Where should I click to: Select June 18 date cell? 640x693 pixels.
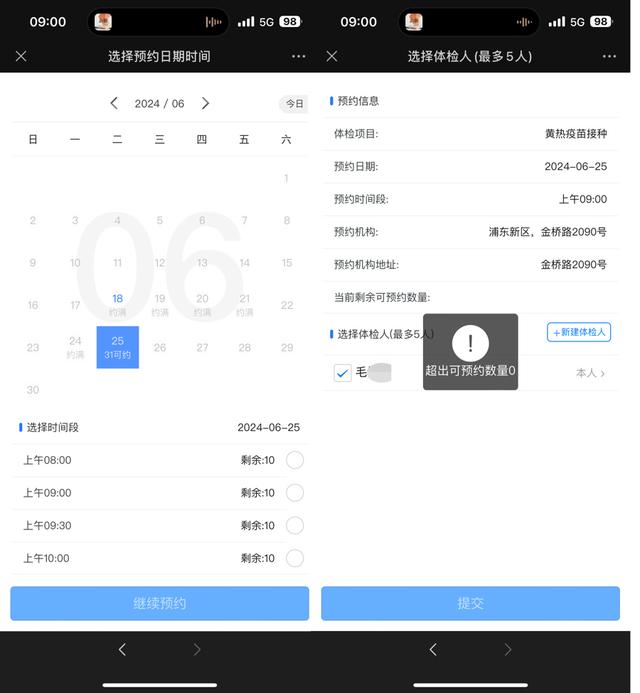(x=118, y=305)
